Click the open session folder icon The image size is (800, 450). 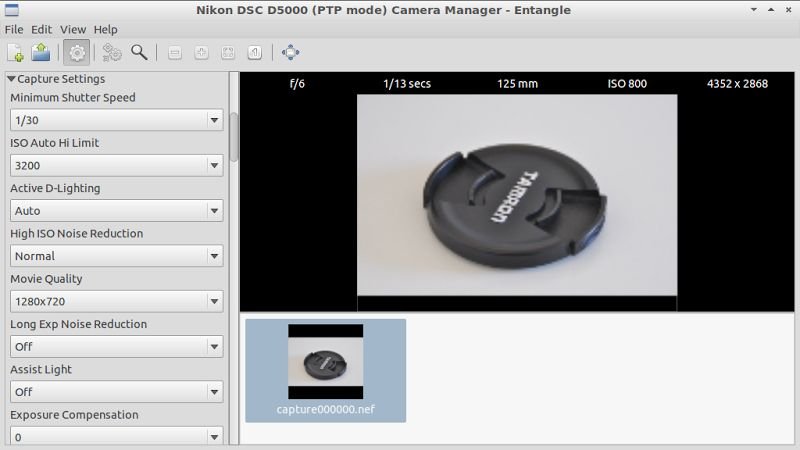(x=41, y=52)
